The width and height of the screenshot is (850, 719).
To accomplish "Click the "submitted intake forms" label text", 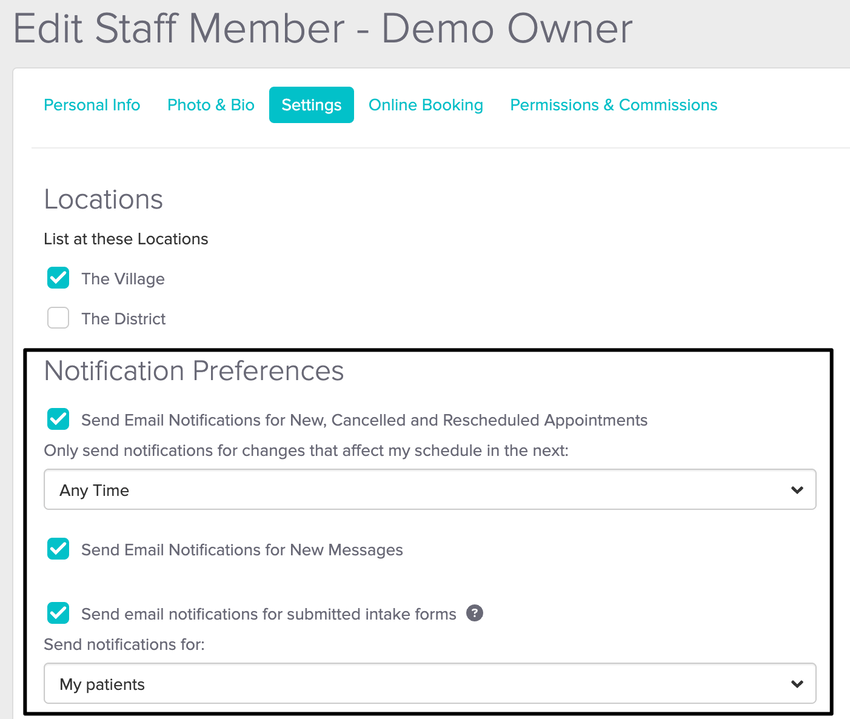I will pos(268,614).
